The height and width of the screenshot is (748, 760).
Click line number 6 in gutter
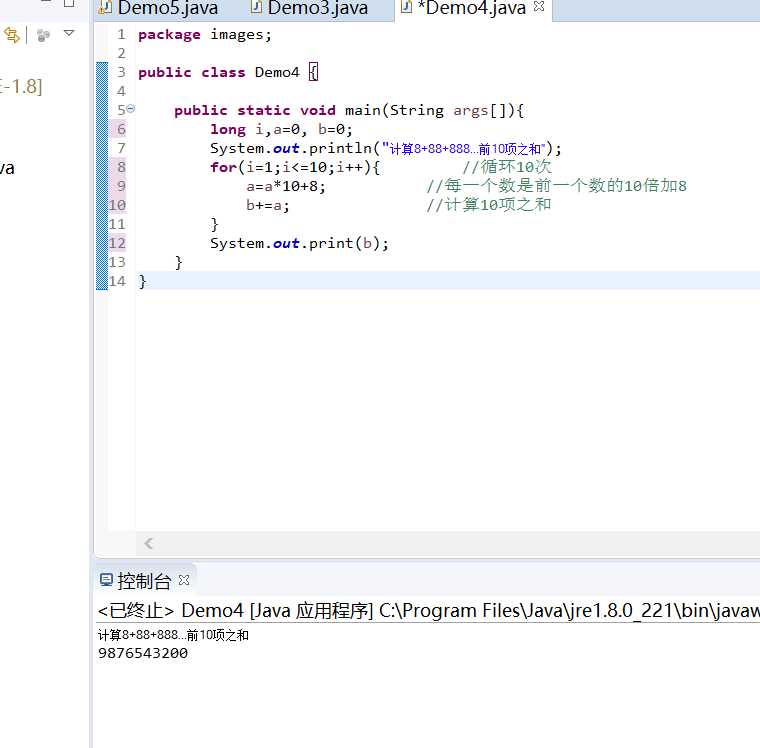point(121,129)
